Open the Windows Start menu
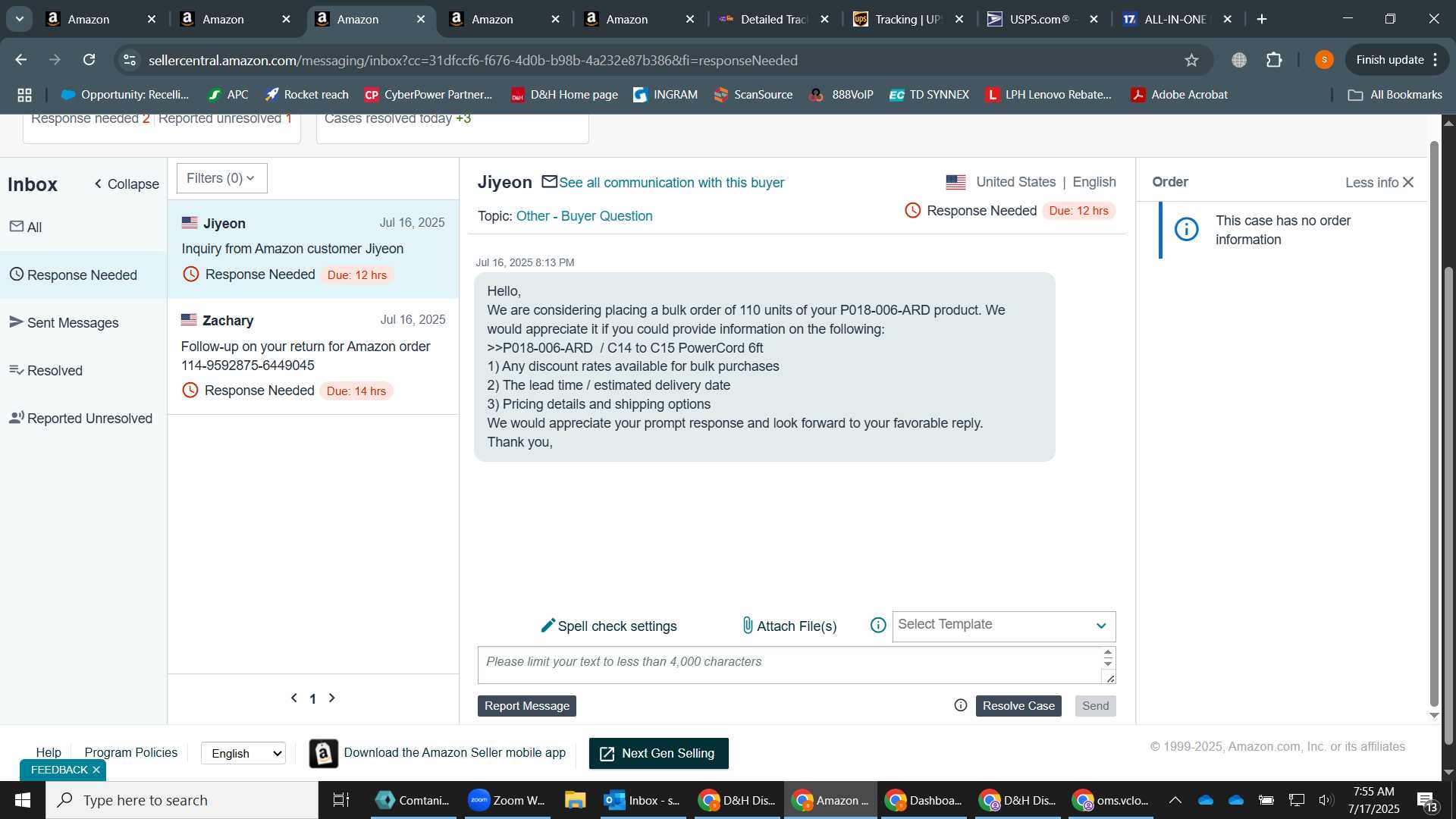The height and width of the screenshot is (819, 1456). point(23,800)
